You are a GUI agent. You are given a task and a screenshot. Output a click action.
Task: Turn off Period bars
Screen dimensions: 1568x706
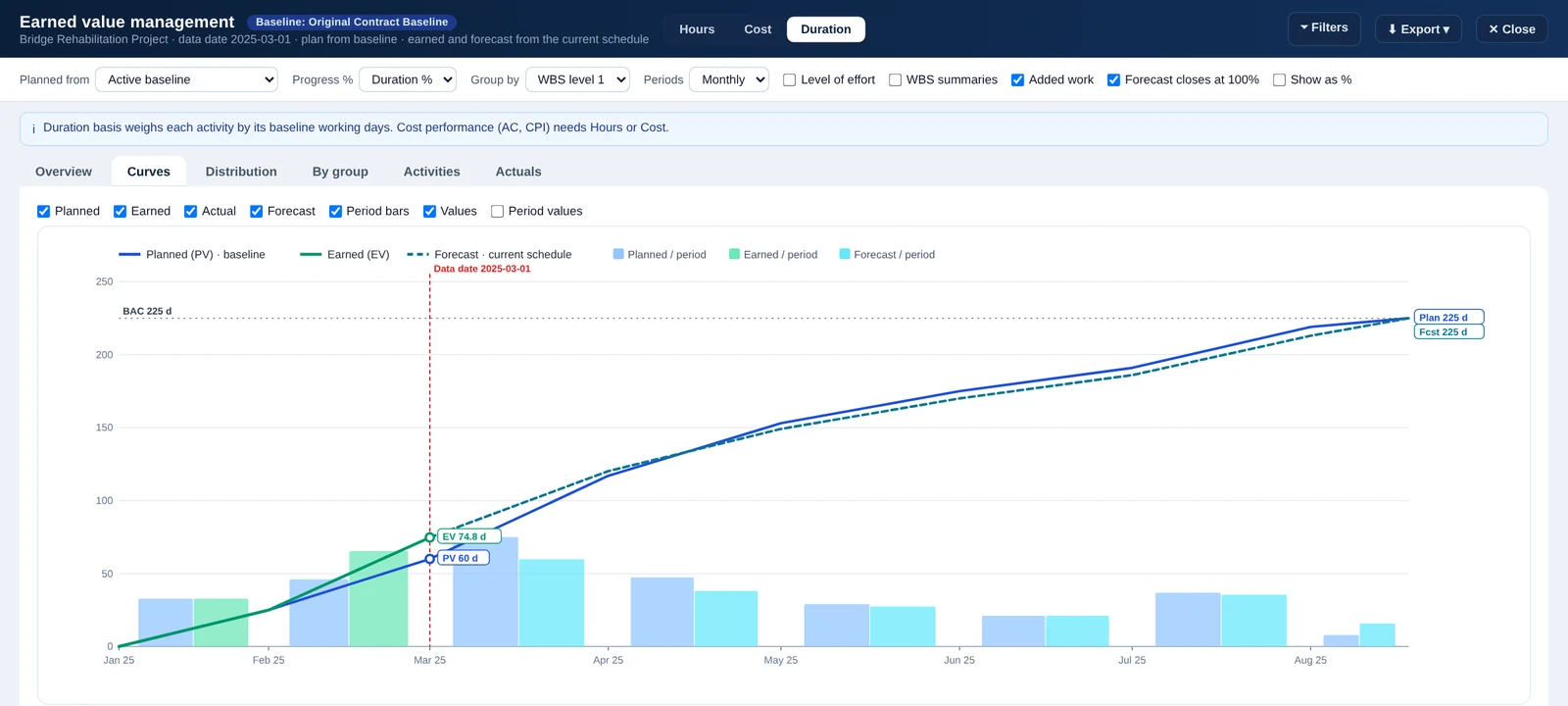(335, 212)
